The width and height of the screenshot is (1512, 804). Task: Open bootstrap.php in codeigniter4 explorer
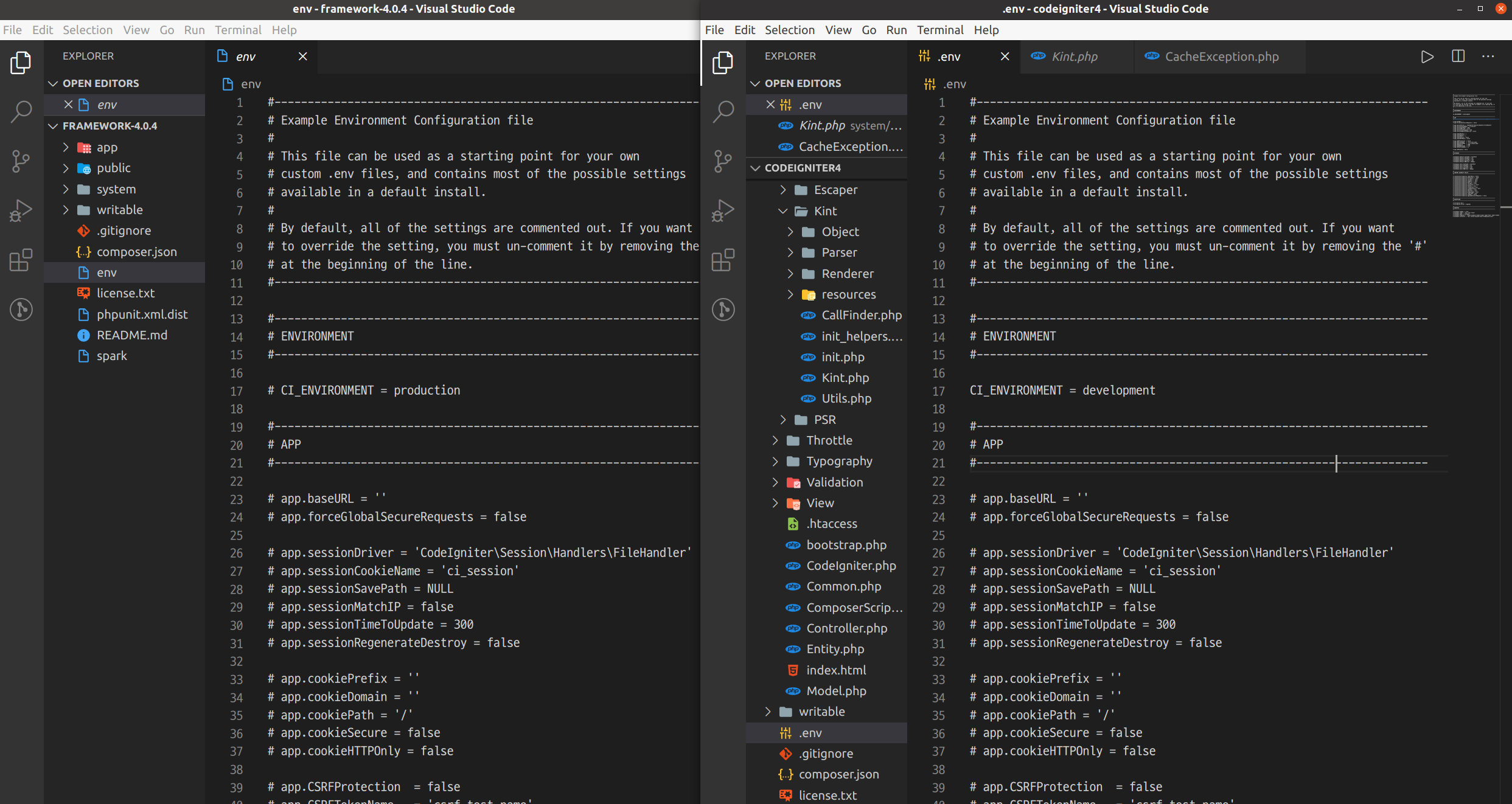[x=826, y=545]
